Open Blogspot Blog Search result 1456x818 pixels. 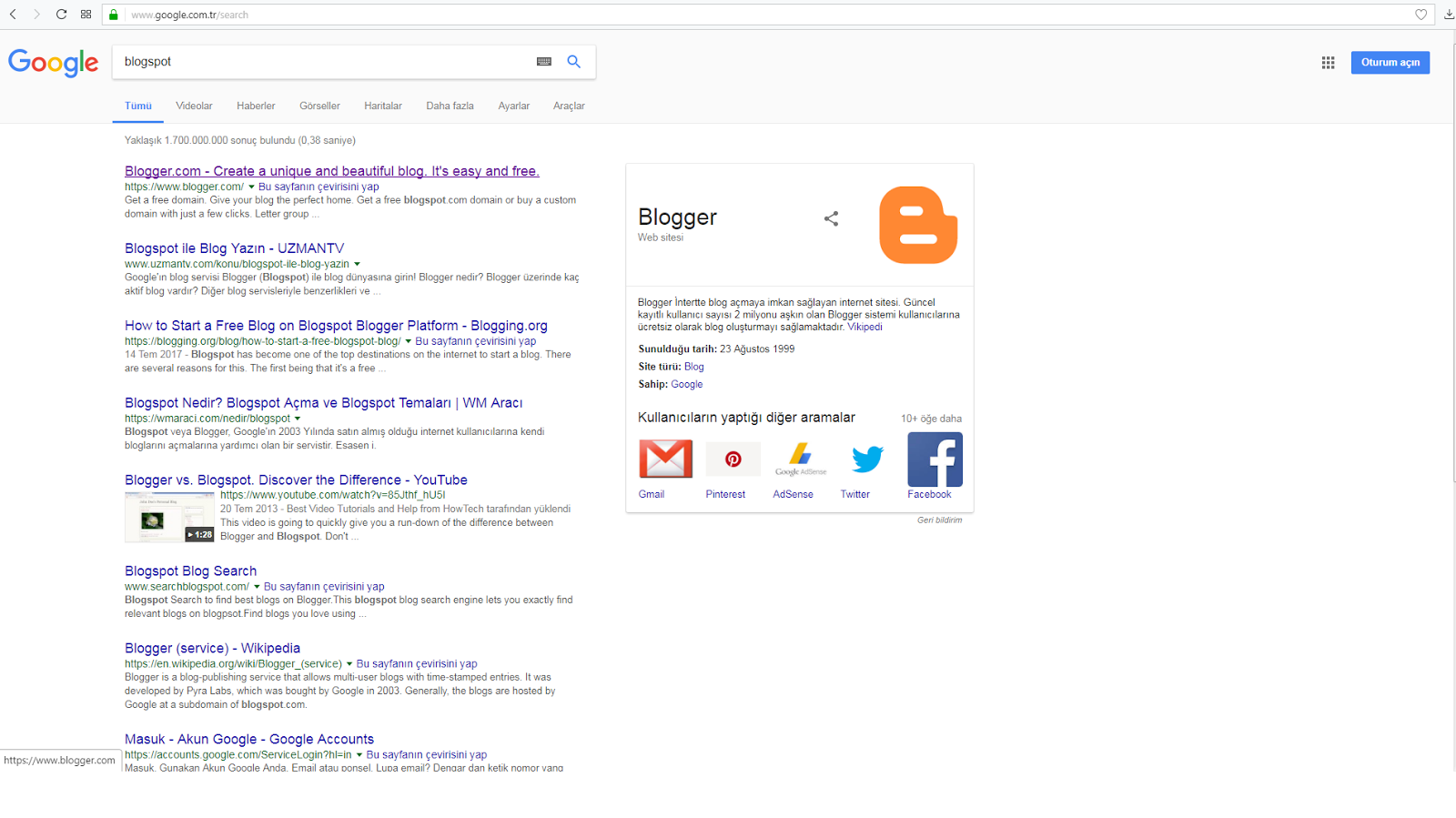coord(190,571)
